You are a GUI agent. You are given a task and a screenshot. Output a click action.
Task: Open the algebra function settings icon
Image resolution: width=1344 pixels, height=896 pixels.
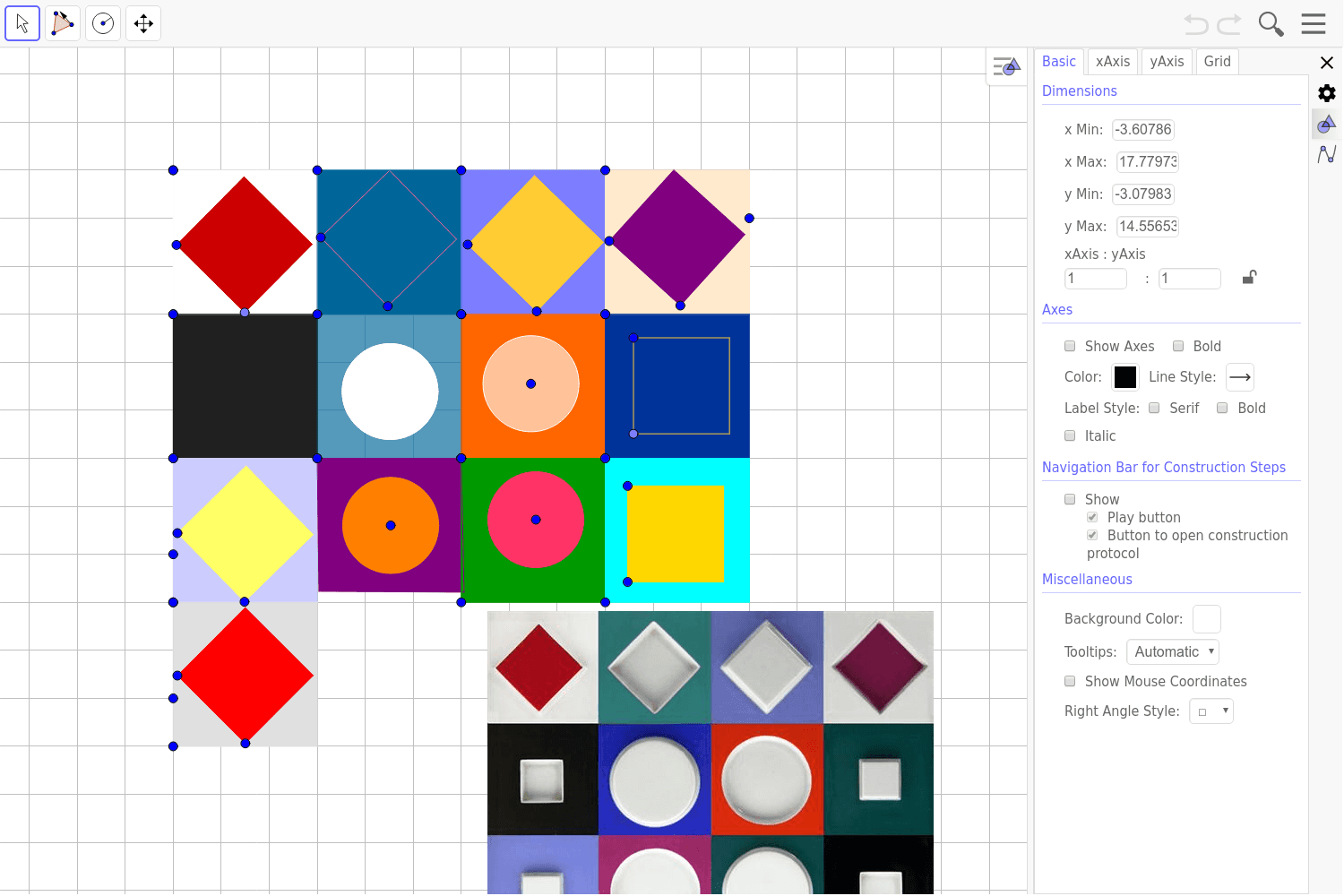pyautogui.click(x=1327, y=154)
